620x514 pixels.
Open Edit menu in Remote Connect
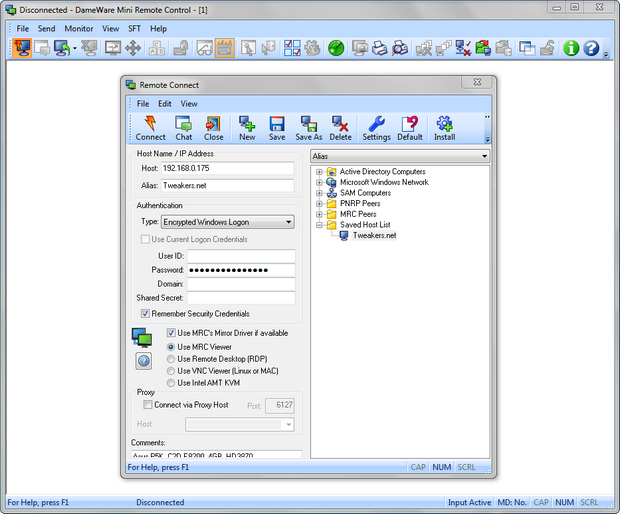click(164, 104)
